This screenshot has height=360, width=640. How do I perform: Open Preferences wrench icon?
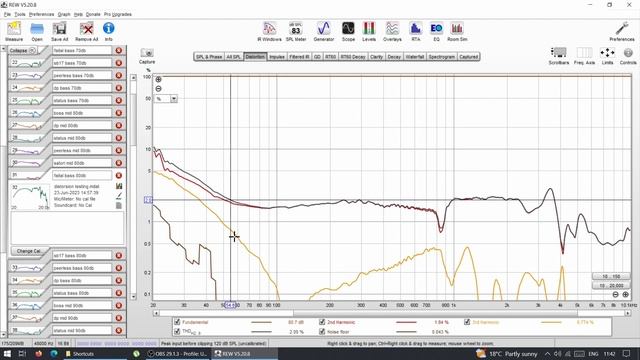[622, 31]
